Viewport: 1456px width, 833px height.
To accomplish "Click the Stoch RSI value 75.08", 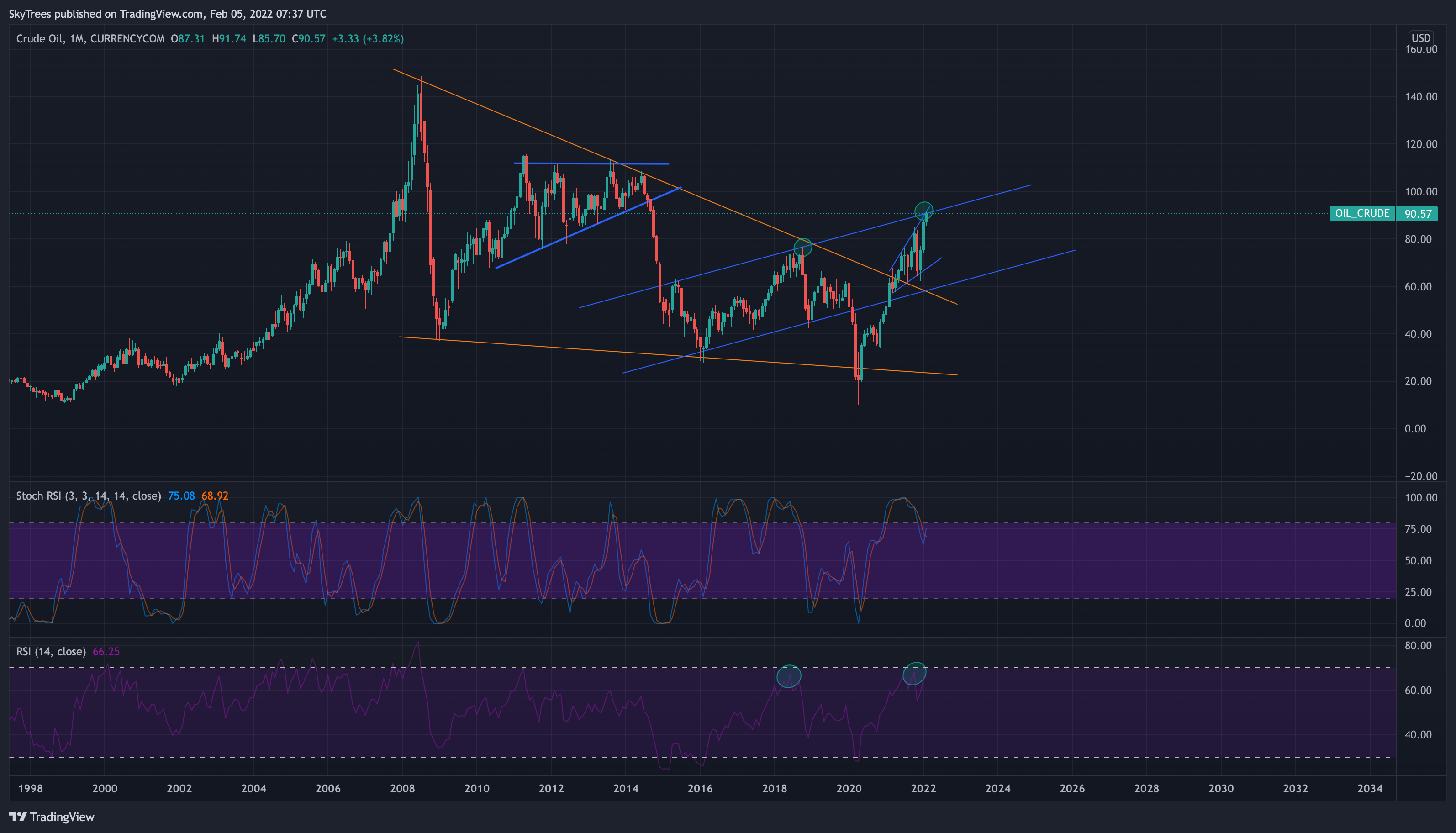I will [x=181, y=496].
